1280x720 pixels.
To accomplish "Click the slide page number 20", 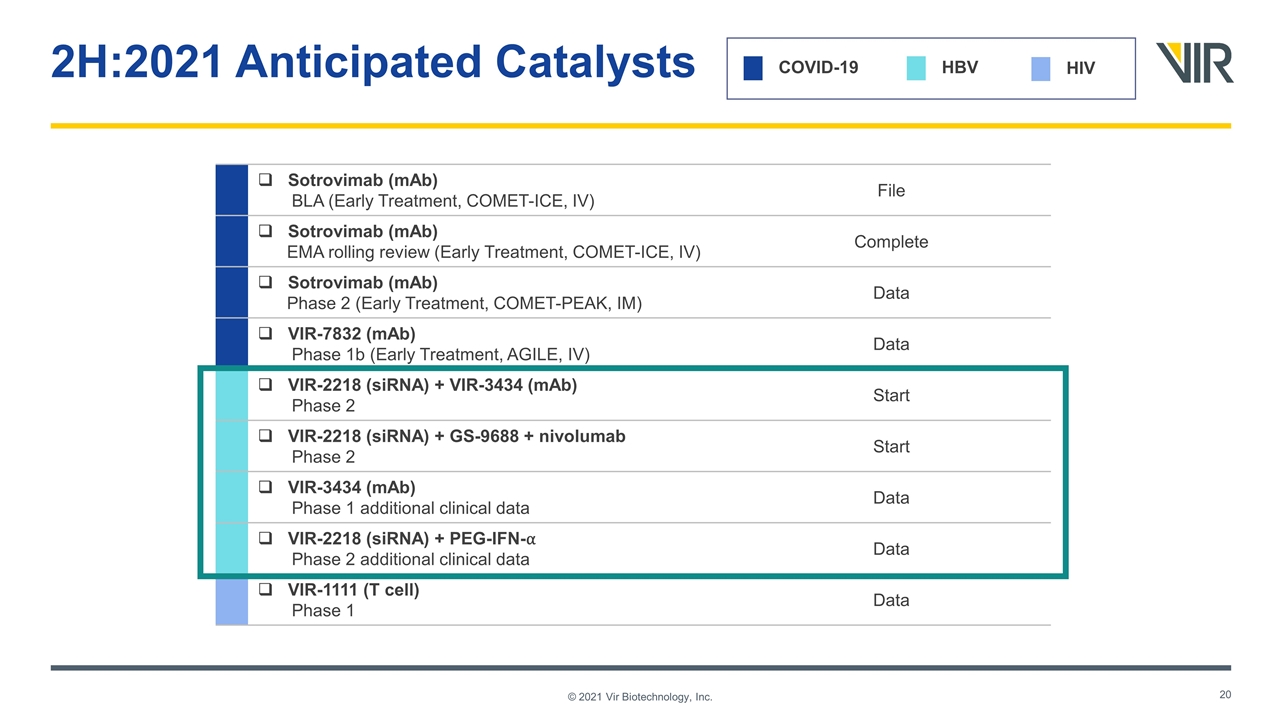I will coord(1225,694).
